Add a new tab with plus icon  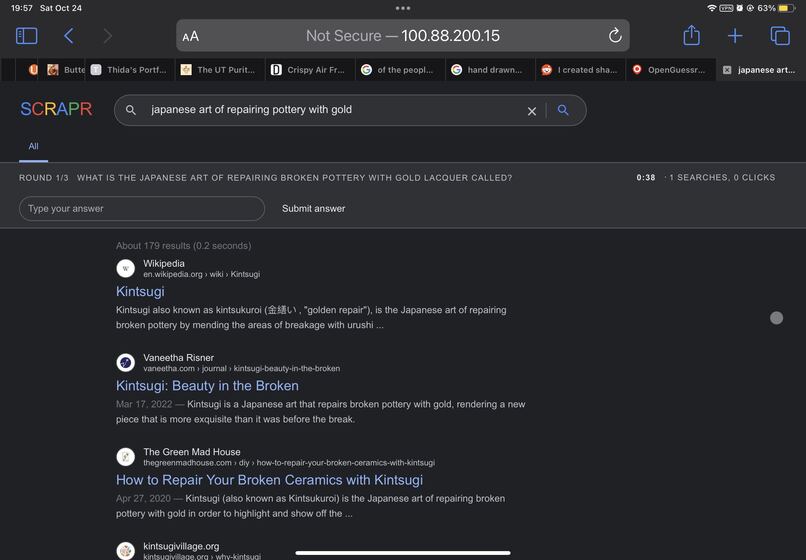coord(735,35)
